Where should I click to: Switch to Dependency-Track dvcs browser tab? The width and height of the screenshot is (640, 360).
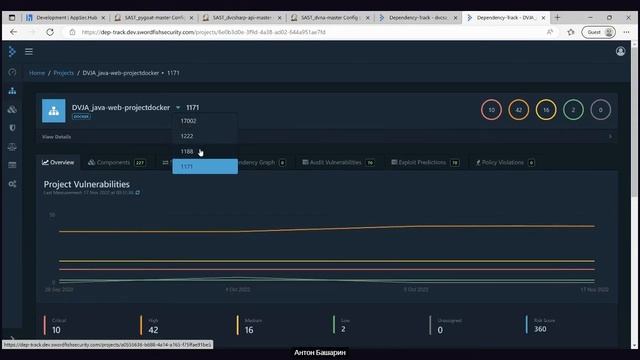tap(419, 18)
